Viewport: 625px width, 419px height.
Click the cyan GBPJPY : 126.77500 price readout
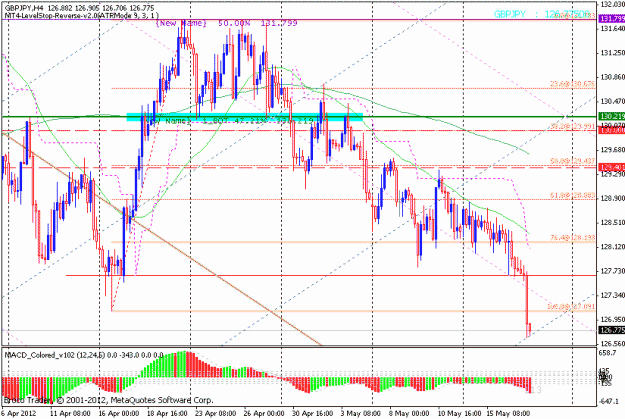pos(542,14)
